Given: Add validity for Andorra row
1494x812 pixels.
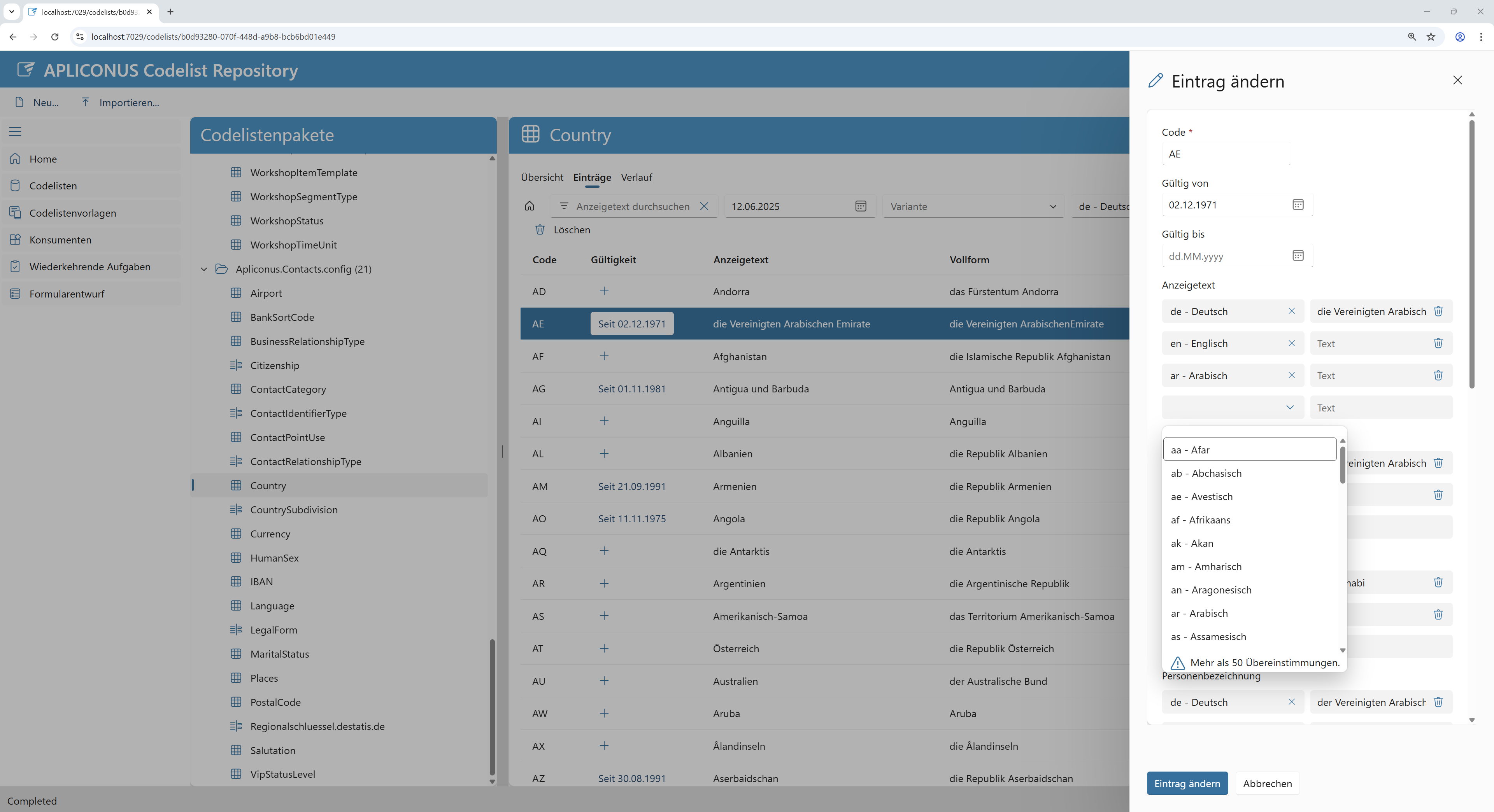Looking at the screenshot, I should (x=604, y=291).
